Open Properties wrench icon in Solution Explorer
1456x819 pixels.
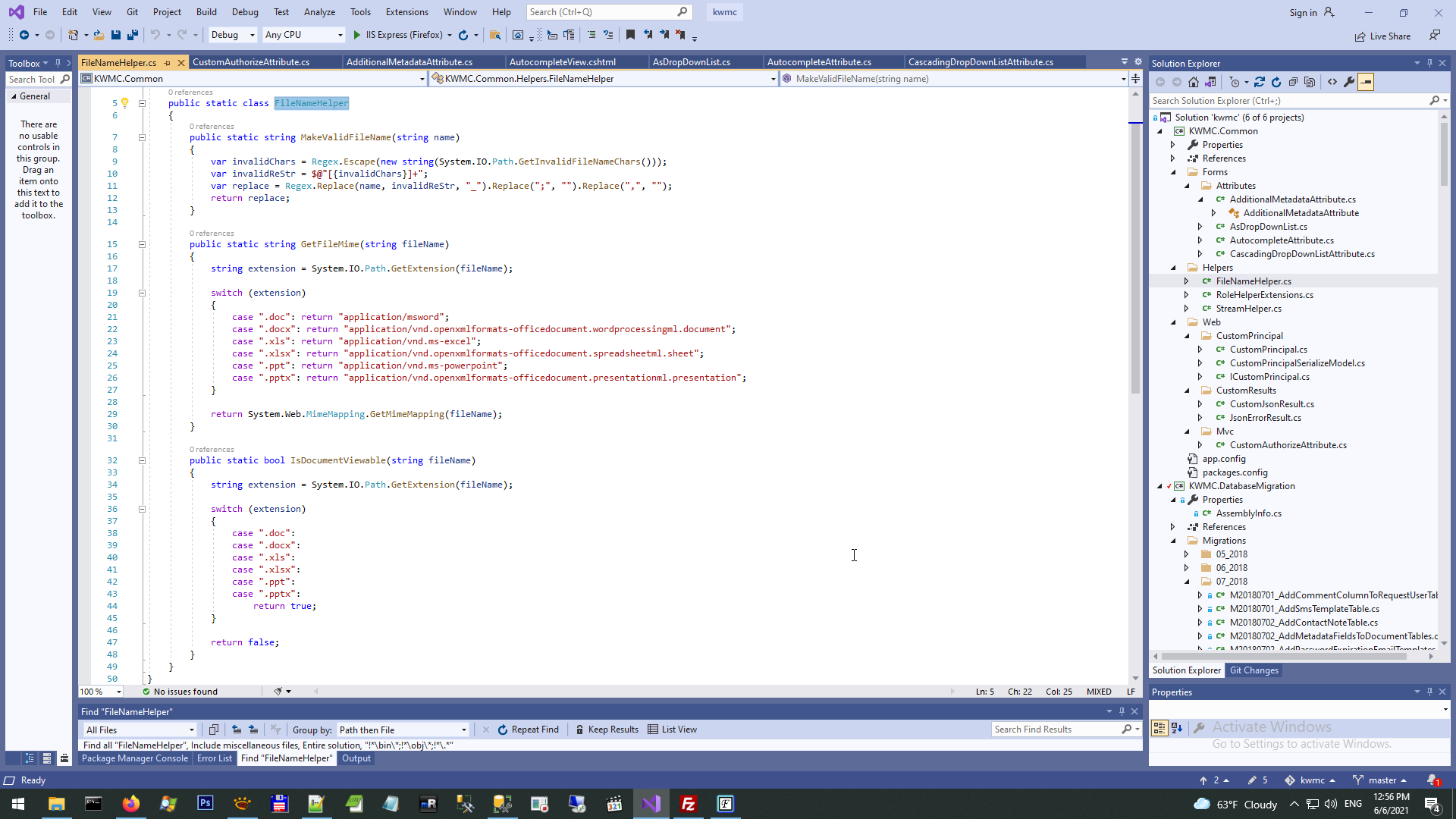pyautogui.click(x=1349, y=82)
